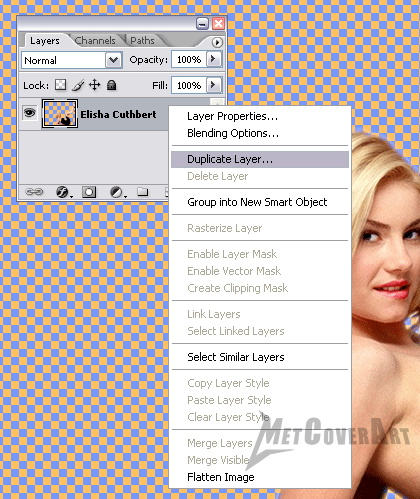Lock image pixels brush icon
420x499 pixels.
[78, 85]
